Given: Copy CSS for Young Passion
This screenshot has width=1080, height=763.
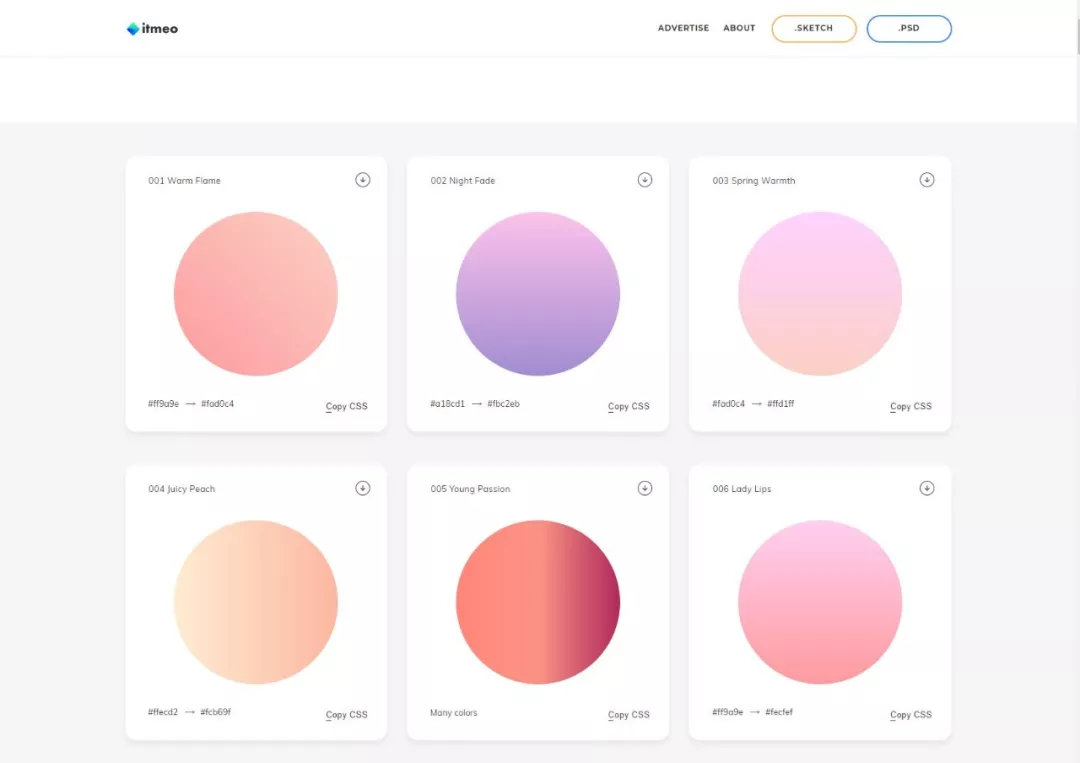Looking at the screenshot, I should click(628, 715).
